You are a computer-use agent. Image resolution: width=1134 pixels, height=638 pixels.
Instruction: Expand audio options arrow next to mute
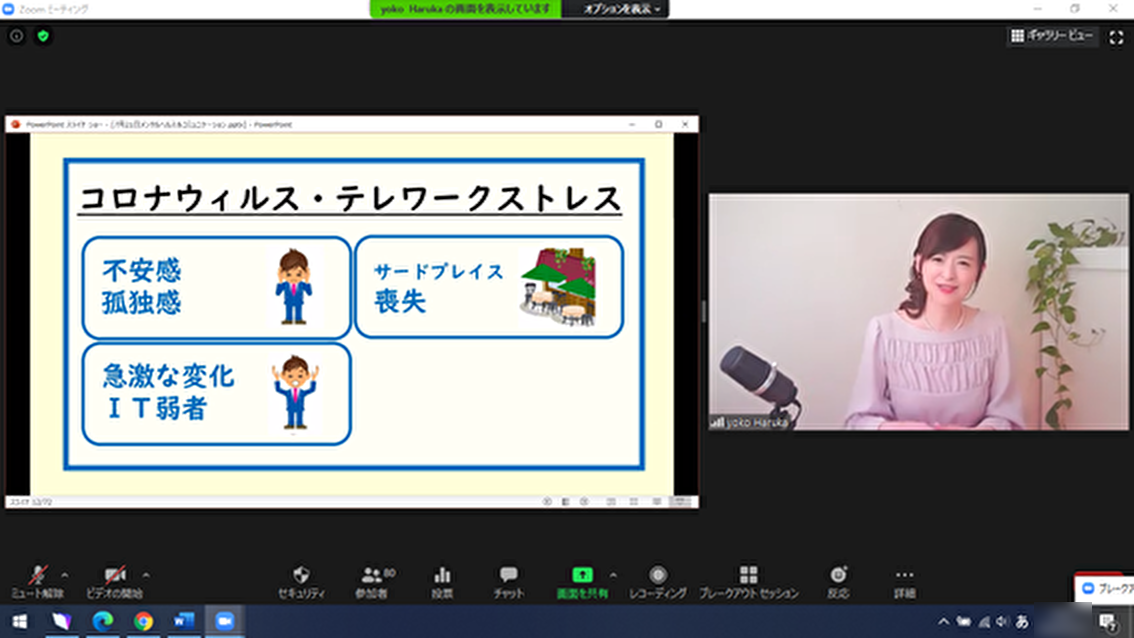coord(65,575)
